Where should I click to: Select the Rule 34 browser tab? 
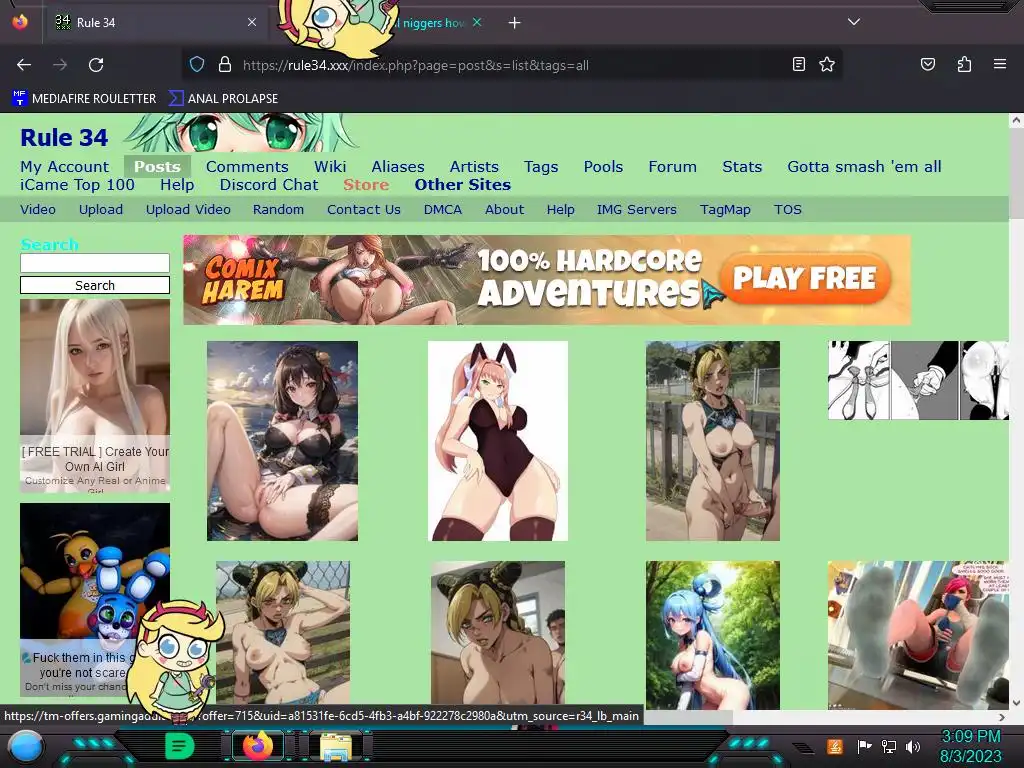pos(156,22)
